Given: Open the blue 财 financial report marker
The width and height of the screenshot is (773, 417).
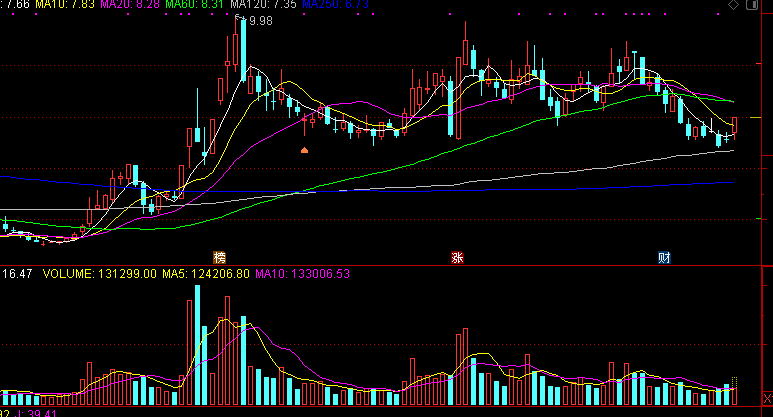Looking at the screenshot, I should coord(664,257).
